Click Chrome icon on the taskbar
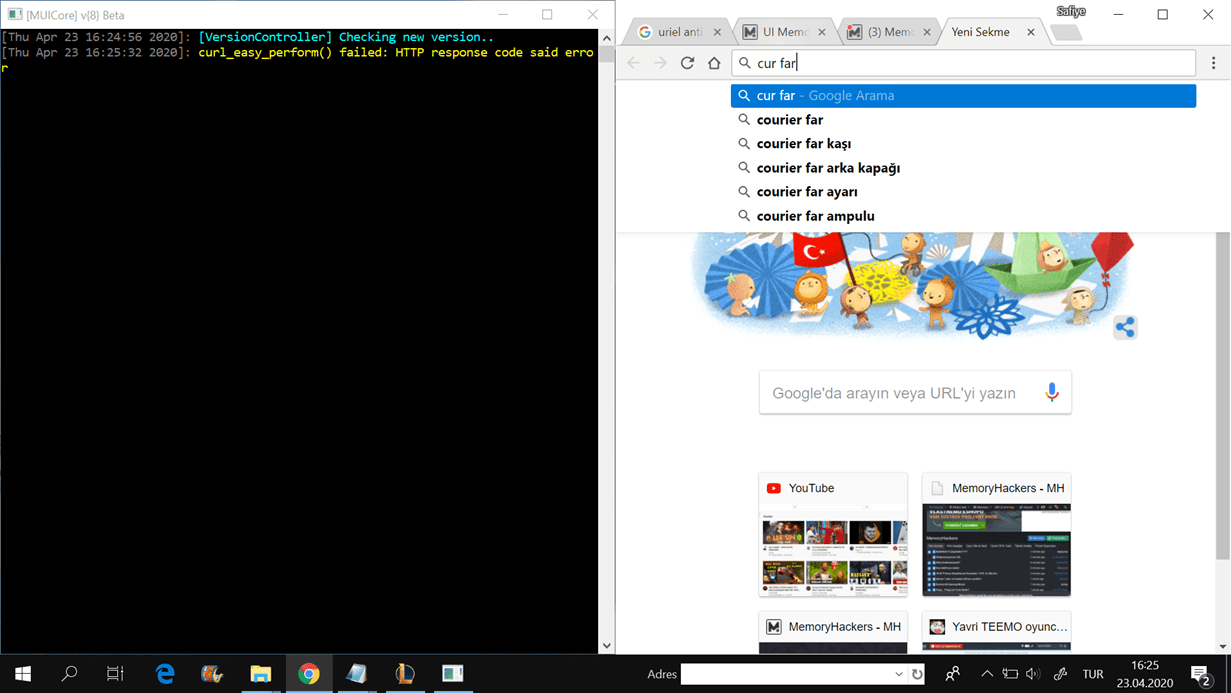 click(309, 674)
